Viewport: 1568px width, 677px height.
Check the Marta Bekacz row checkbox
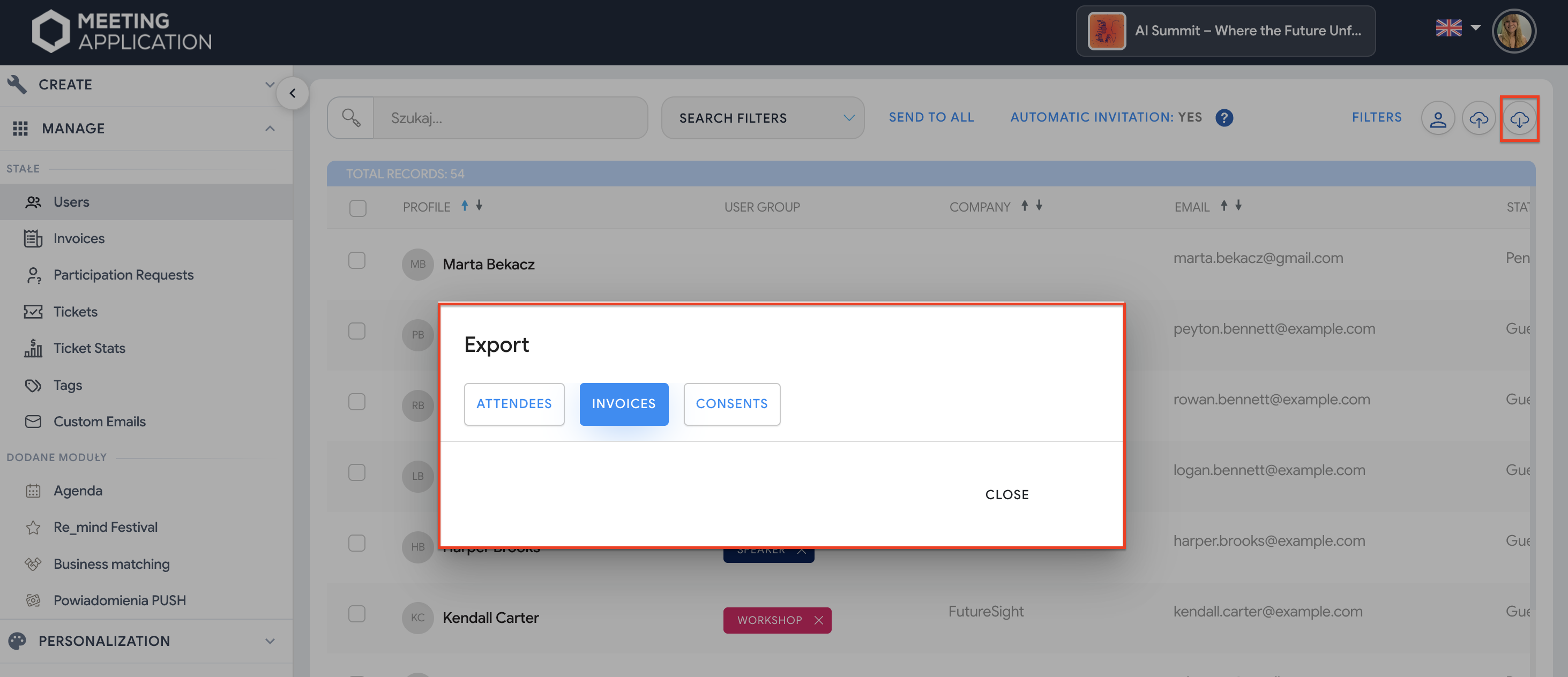click(x=357, y=260)
